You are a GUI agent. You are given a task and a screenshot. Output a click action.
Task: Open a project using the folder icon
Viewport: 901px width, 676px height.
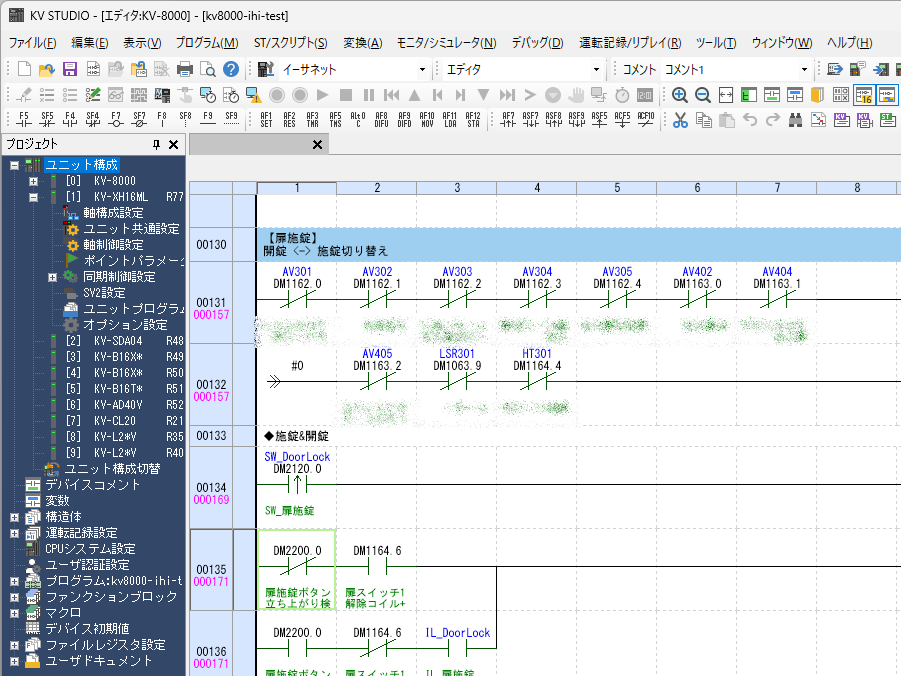click(x=47, y=70)
